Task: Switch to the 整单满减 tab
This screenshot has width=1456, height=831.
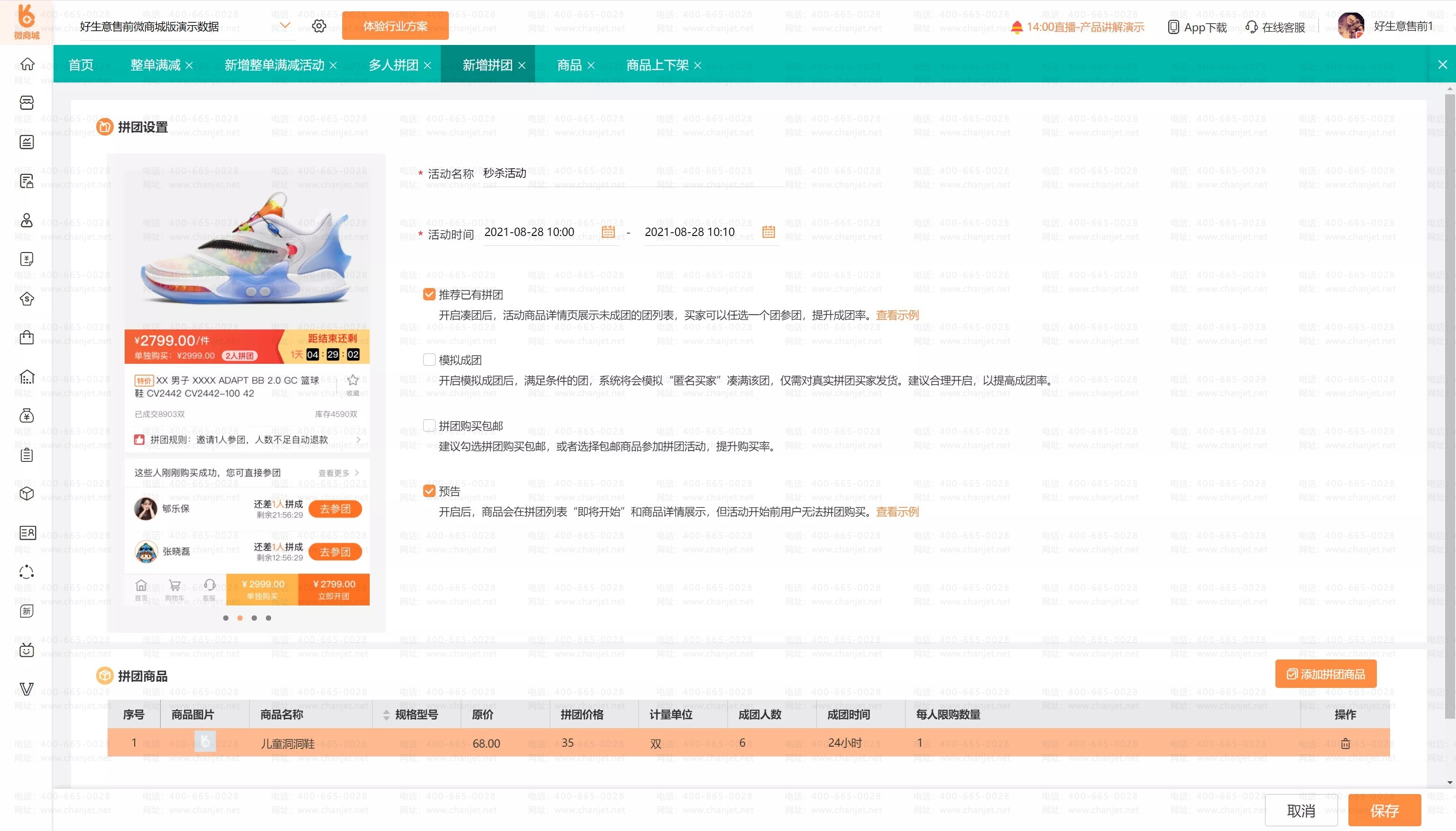Action: pyautogui.click(x=155, y=65)
